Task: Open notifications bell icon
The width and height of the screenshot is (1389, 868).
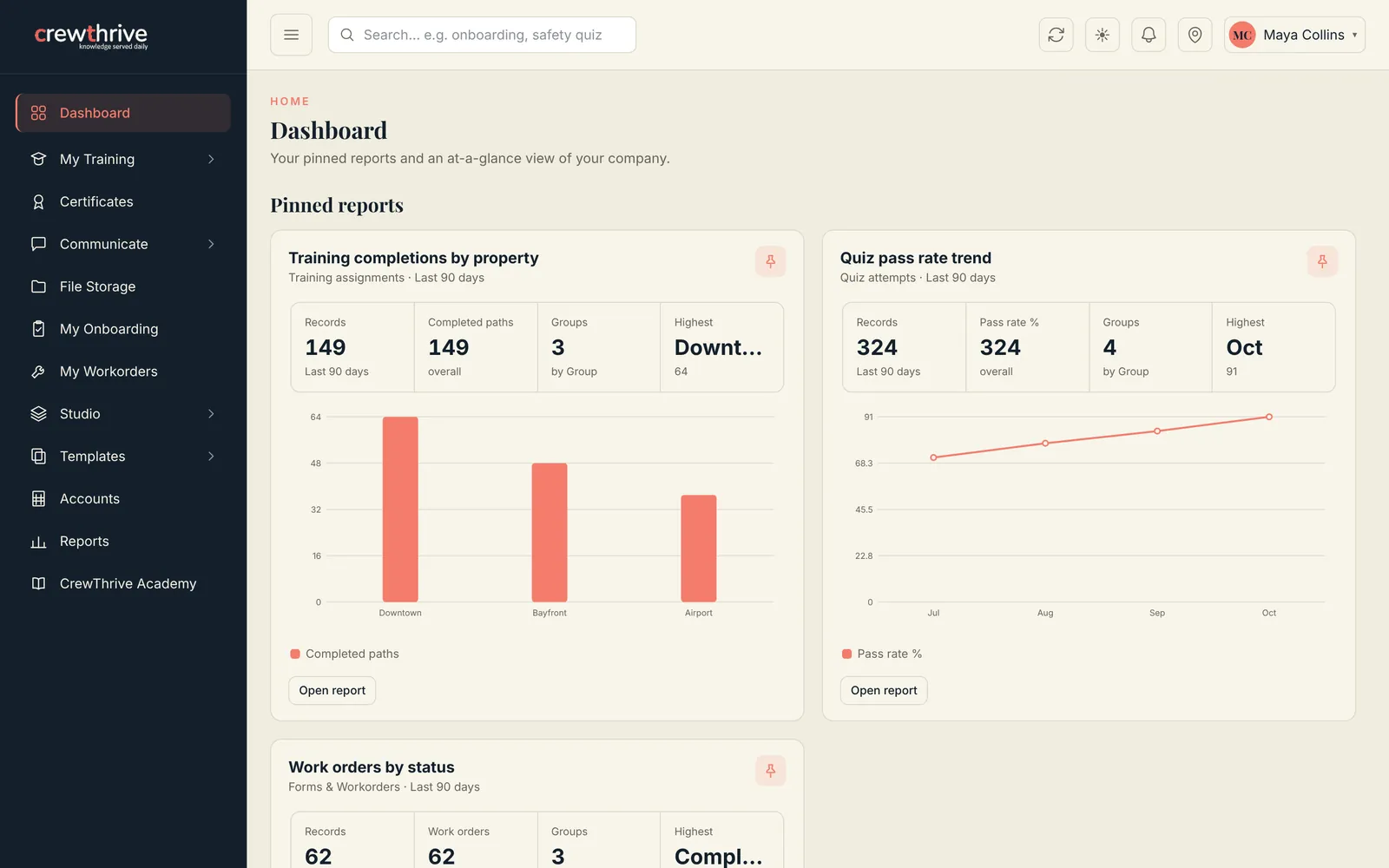Action: pos(1149,35)
